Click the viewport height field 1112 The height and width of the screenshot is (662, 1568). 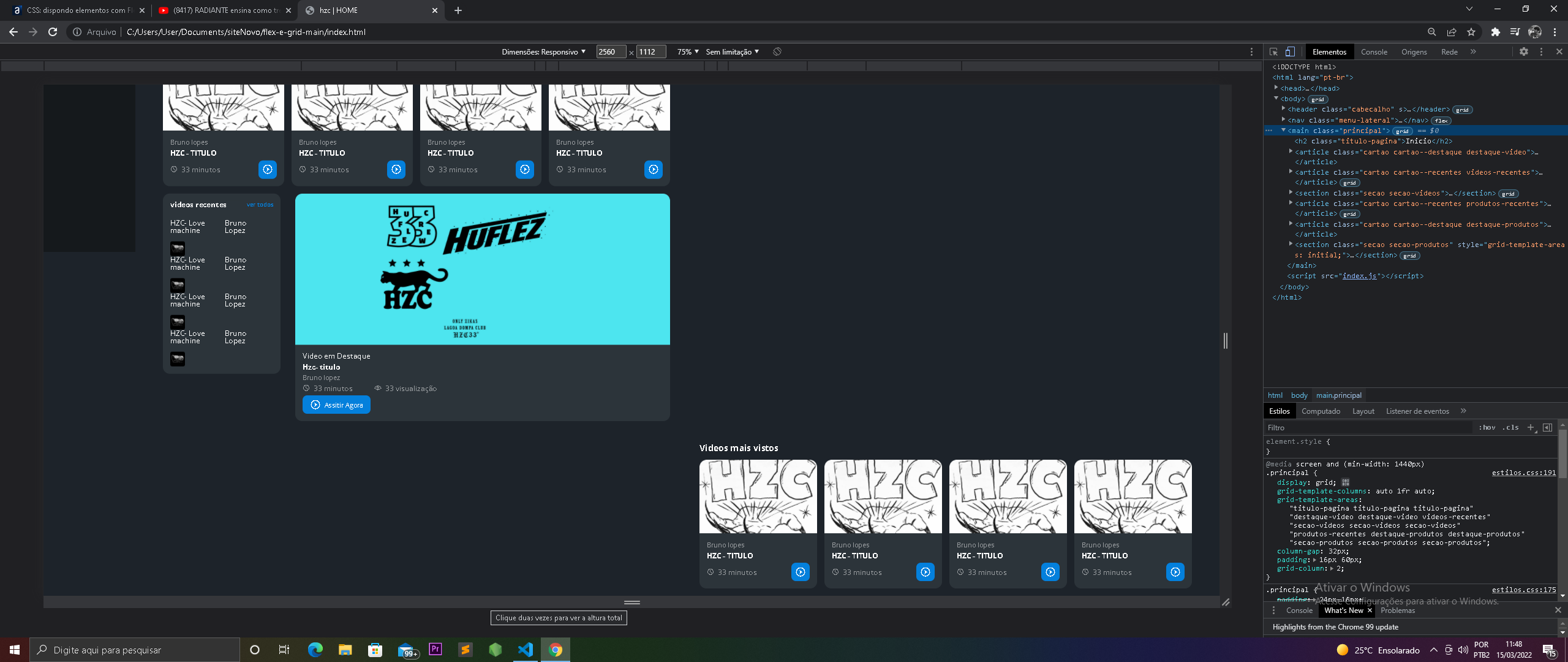650,52
